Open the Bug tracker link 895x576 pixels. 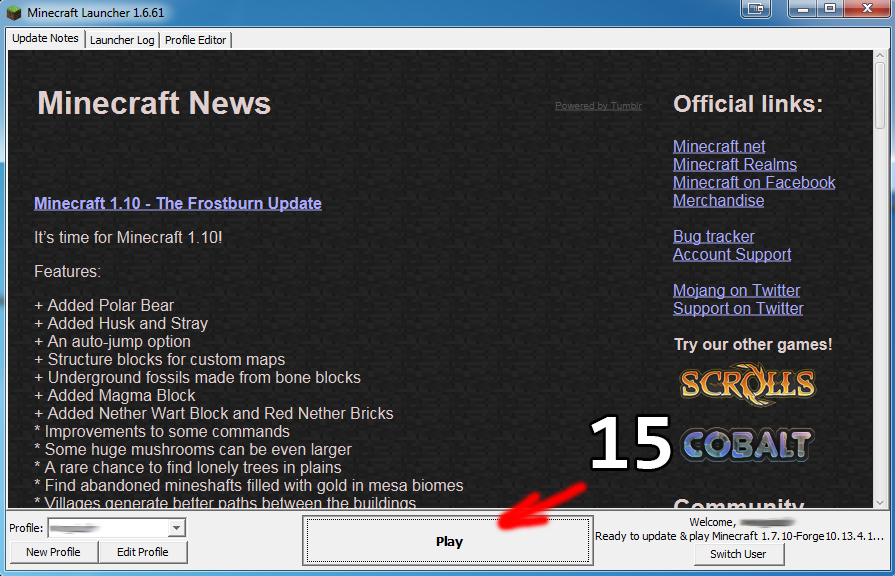[x=713, y=236]
